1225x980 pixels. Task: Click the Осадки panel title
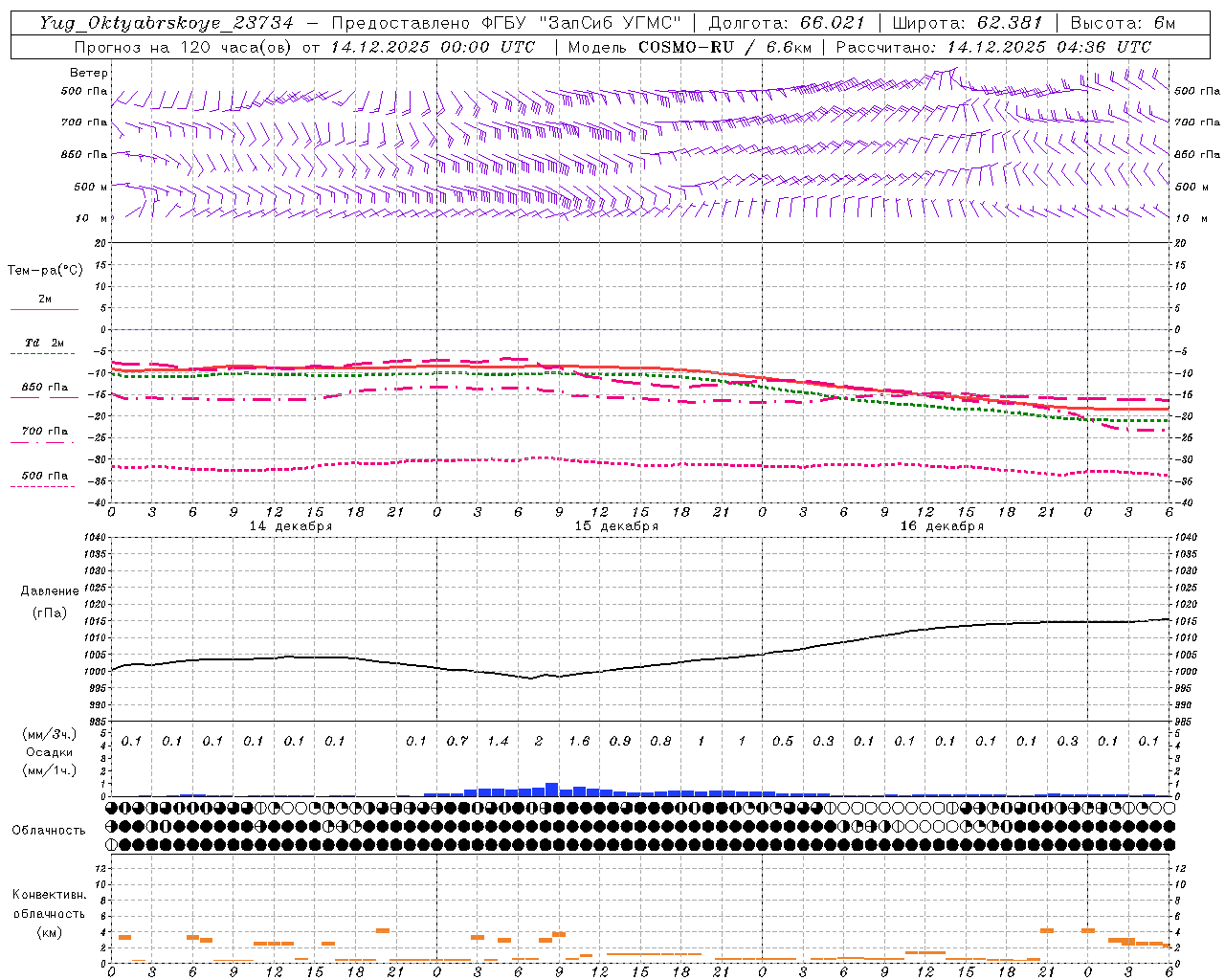(49, 752)
